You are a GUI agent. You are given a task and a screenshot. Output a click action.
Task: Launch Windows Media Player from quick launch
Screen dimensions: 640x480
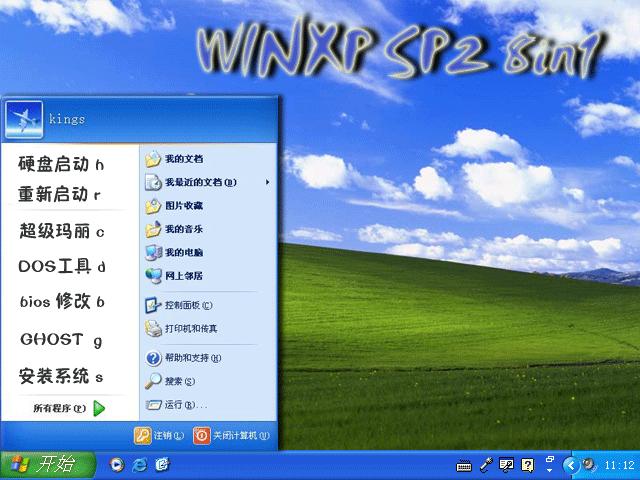[117, 464]
